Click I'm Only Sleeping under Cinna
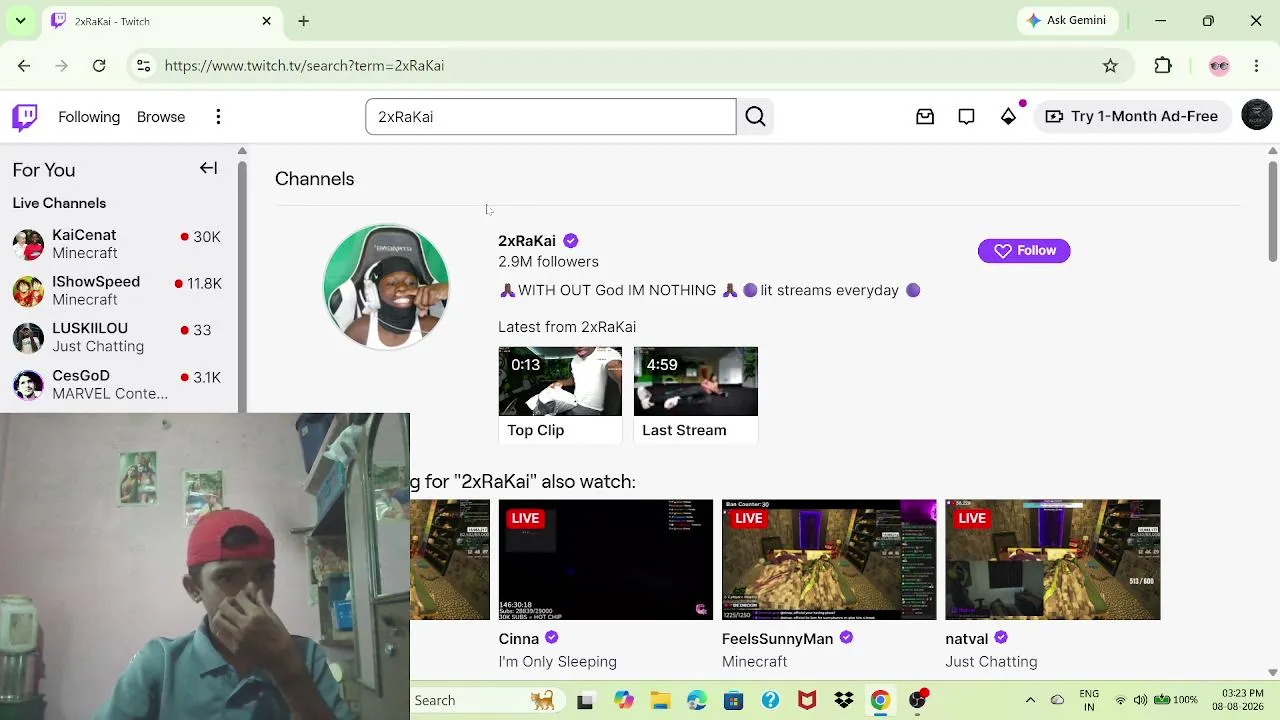Screen dimensions: 1280x720 [x=558, y=662]
